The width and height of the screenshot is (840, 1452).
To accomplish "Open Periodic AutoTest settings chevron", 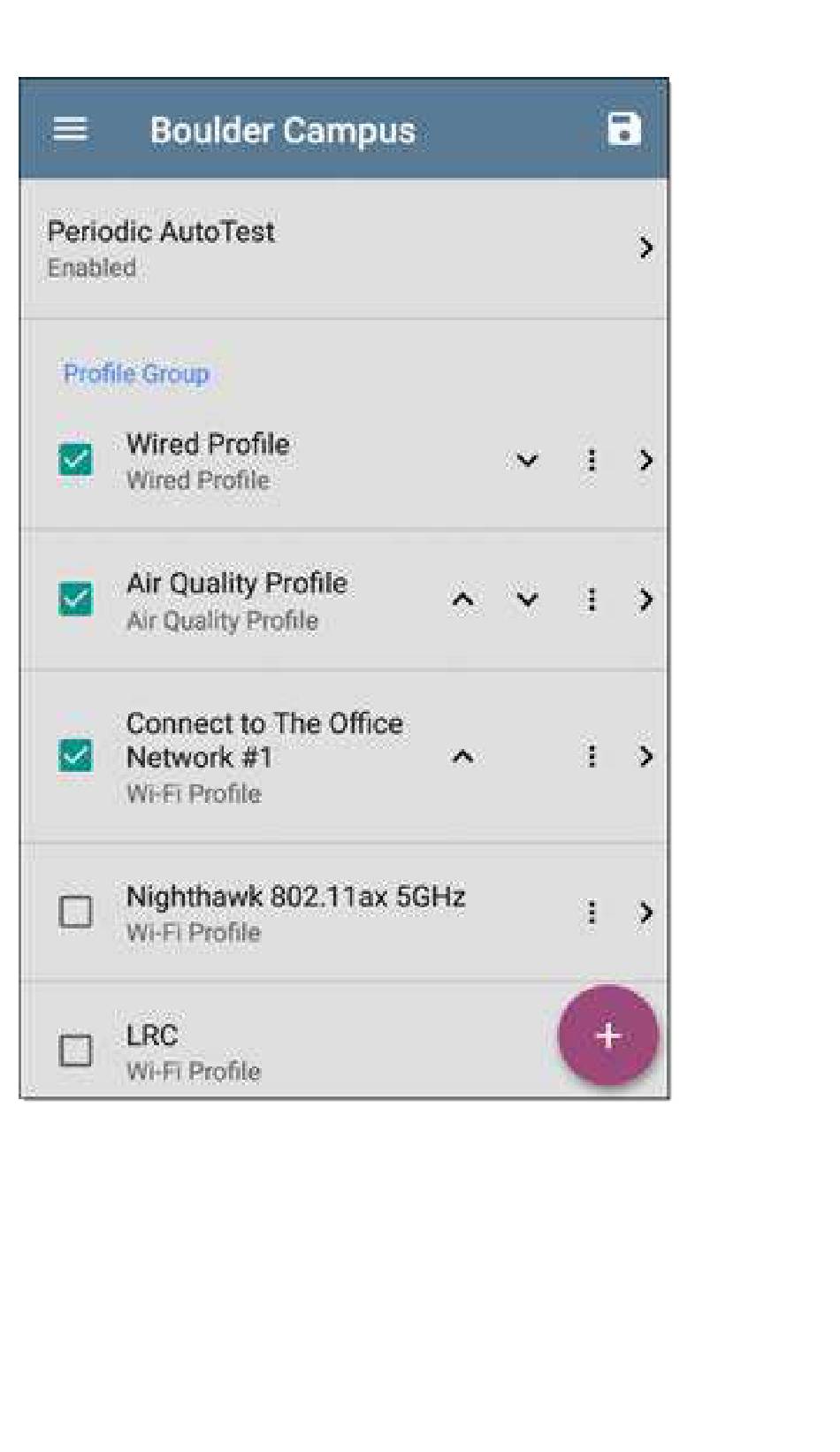I will tap(645, 248).
